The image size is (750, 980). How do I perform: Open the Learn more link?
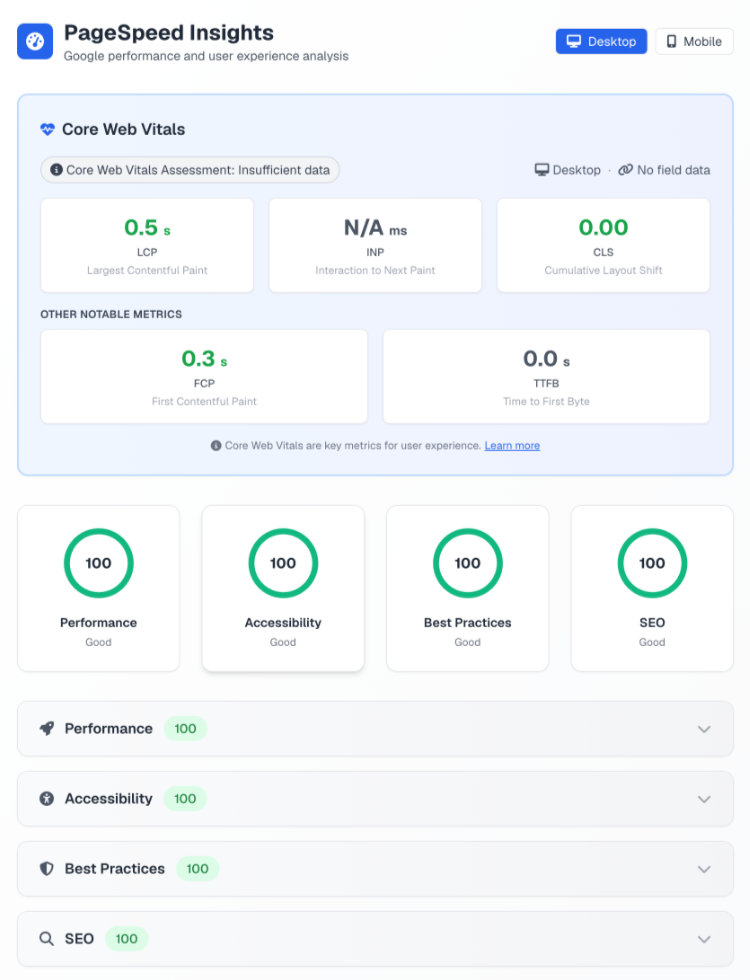point(512,446)
